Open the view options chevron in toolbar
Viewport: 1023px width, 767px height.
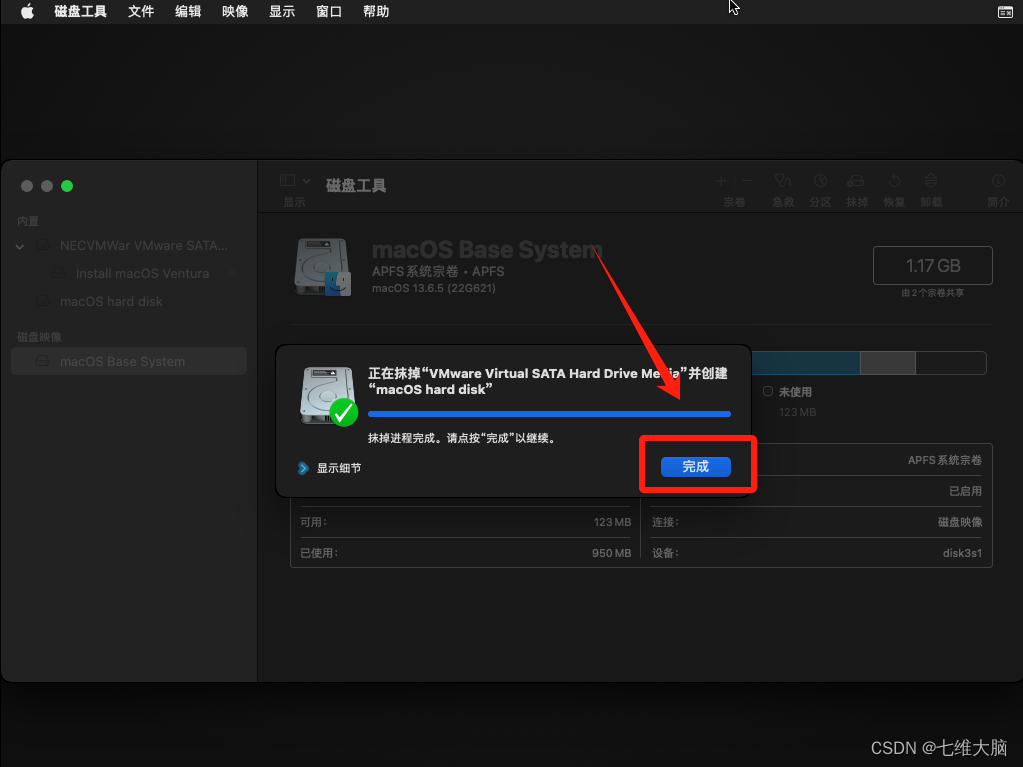pos(306,181)
